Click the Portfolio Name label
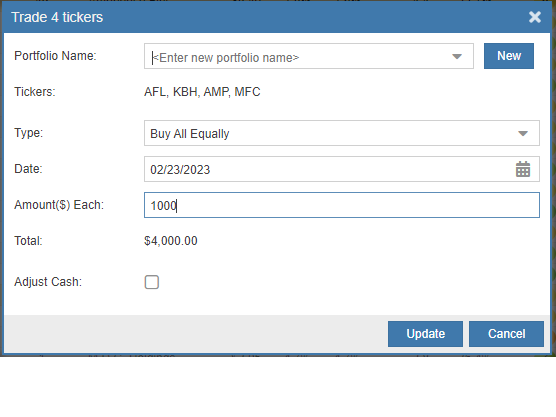The height and width of the screenshot is (417, 556). tap(55, 56)
